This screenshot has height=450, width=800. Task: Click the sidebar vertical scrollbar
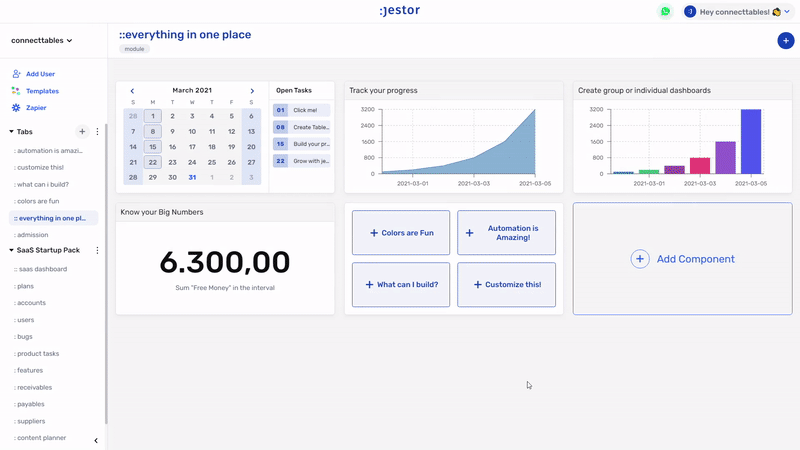(x=106, y=273)
